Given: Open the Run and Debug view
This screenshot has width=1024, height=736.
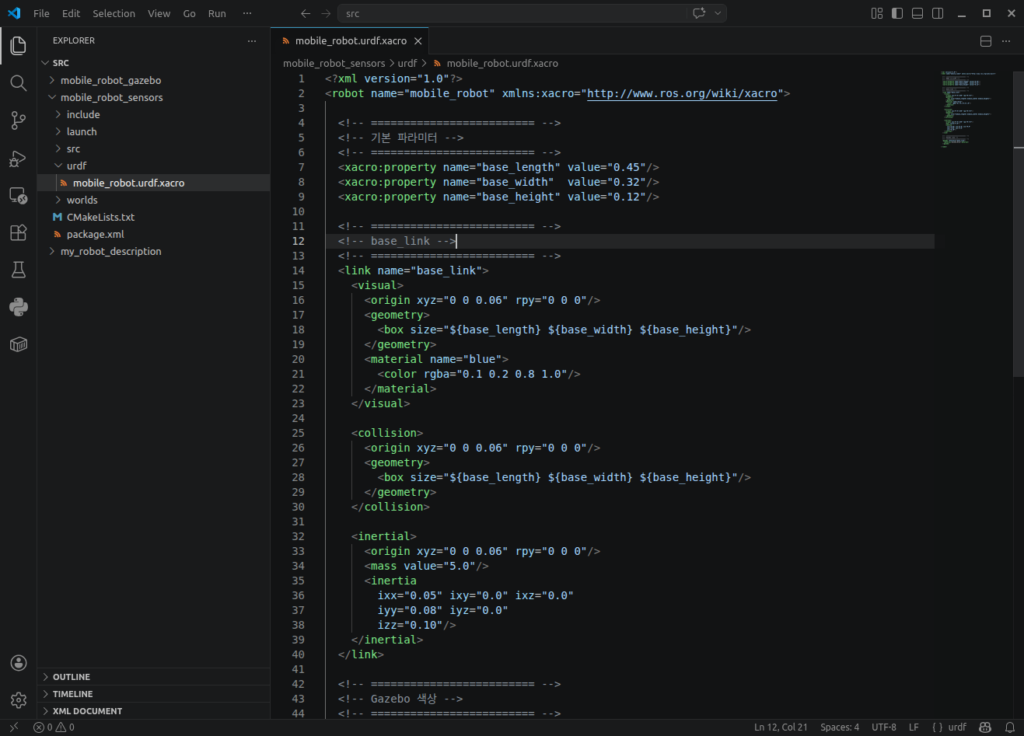Looking at the screenshot, I should coord(18,158).
